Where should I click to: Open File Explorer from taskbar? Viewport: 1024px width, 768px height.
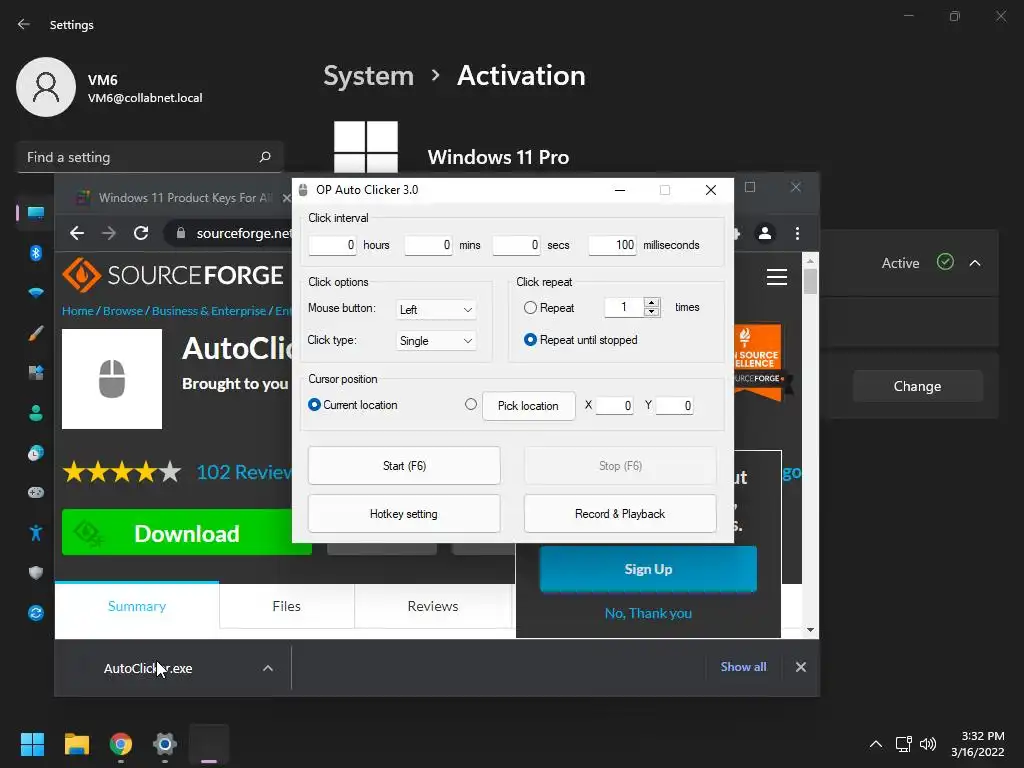[x=76, y=744]
